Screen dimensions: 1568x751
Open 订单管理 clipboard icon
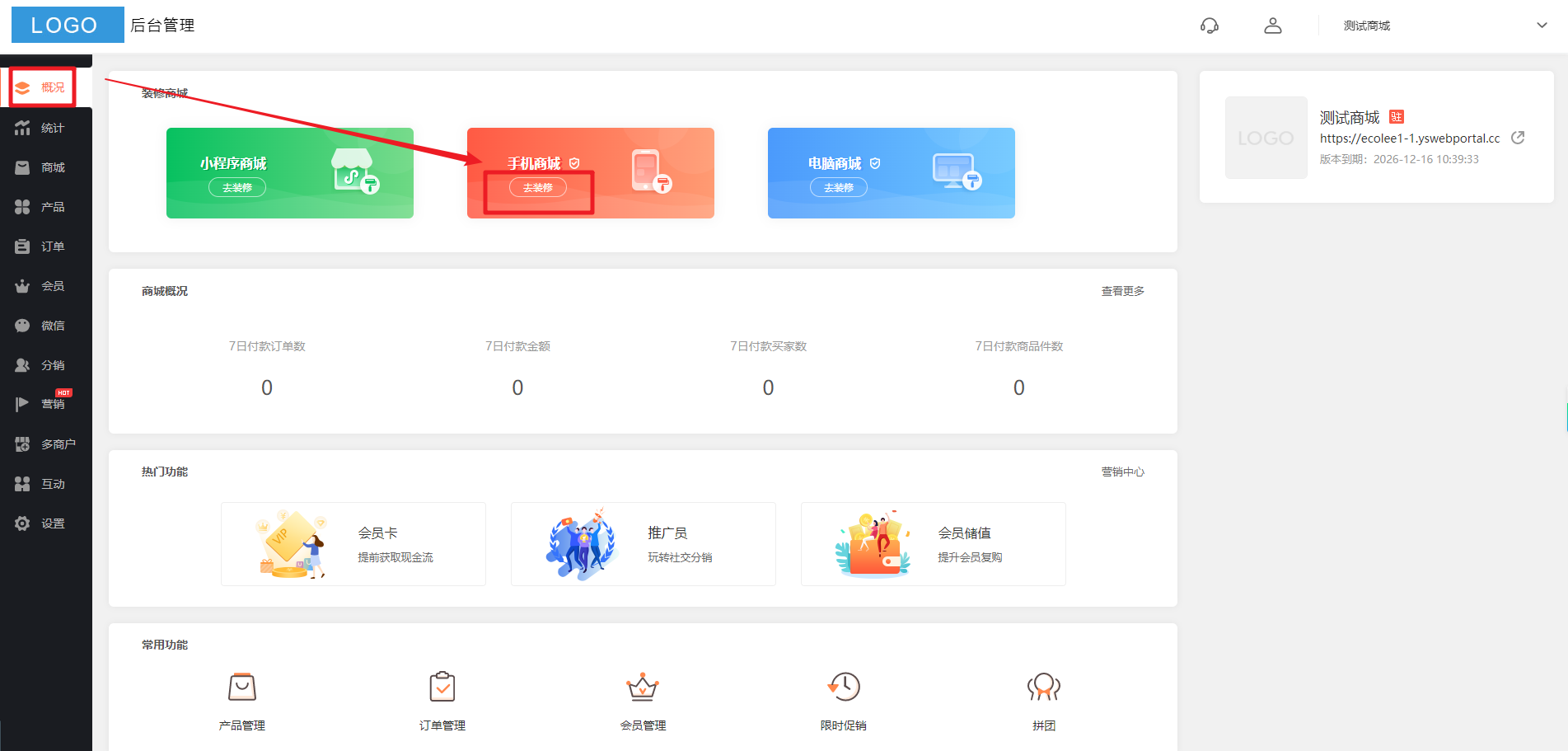pos(442,687)
